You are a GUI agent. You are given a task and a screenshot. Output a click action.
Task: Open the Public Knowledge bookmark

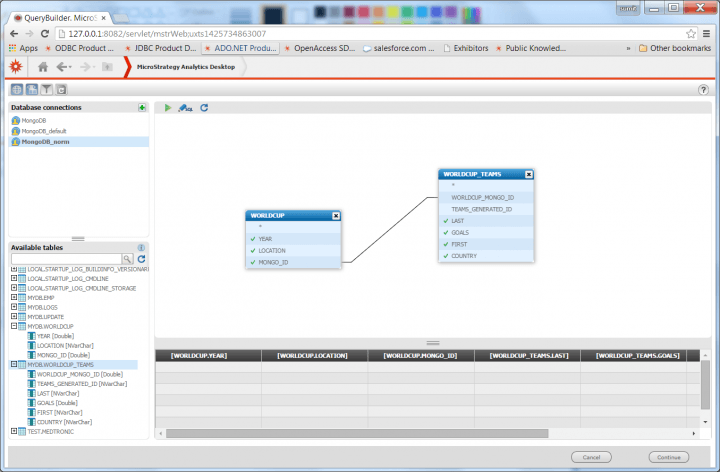(531, 48)
